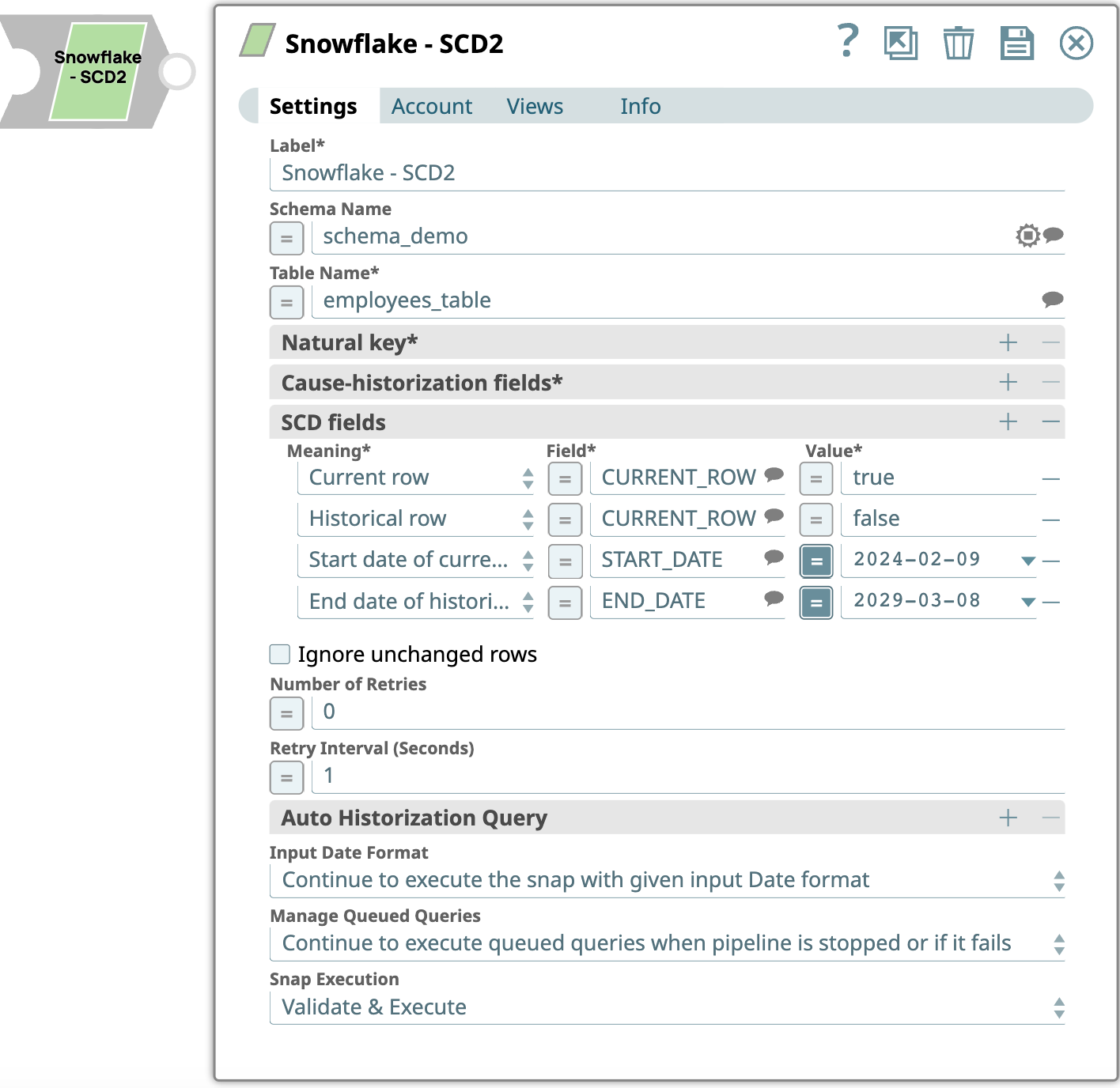Screen dimensions: 1120x1088
Task: Click the Retry Interval input field
Action: coord(688,776)
